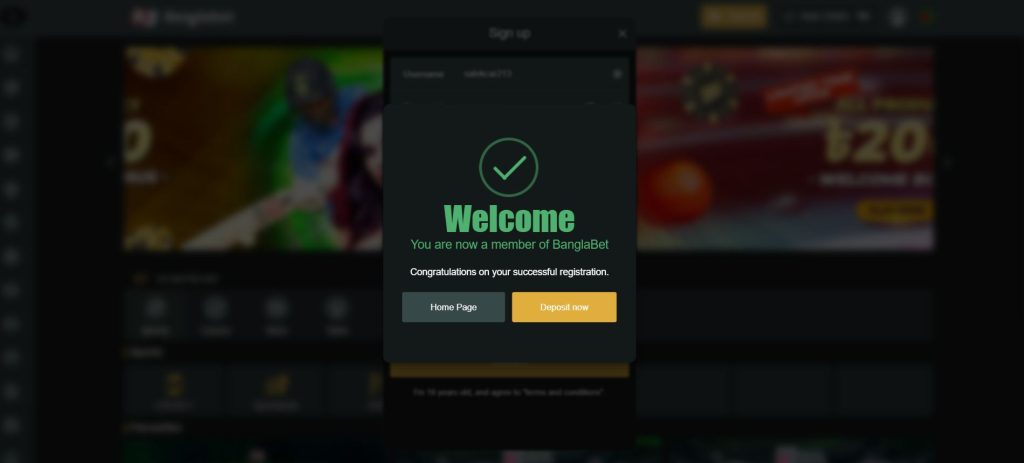Toggle the sidebar menu icon at top-left
1024x463 pixels.
tap(12, 17)
